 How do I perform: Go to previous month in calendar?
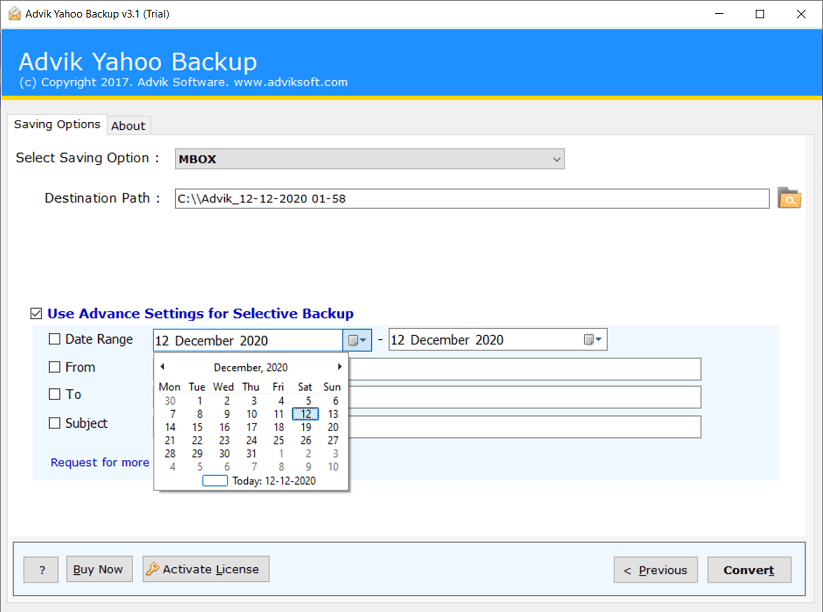[x=162, y=366]
